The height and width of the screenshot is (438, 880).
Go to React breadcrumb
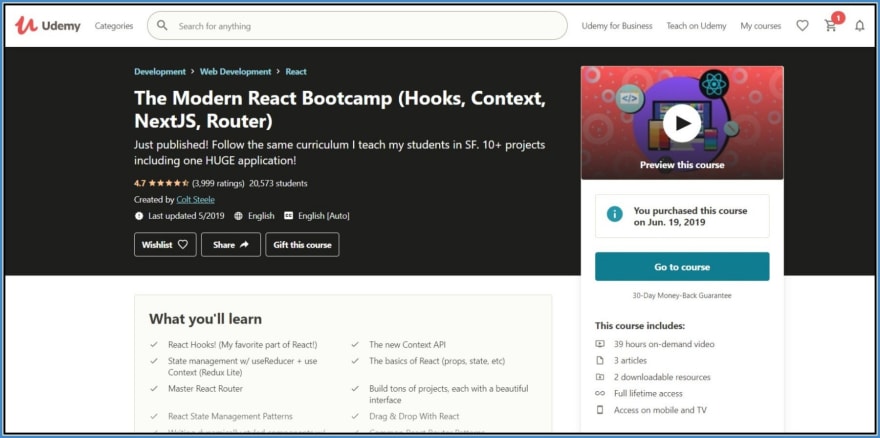pyautogui.click(x=296, y=72)
